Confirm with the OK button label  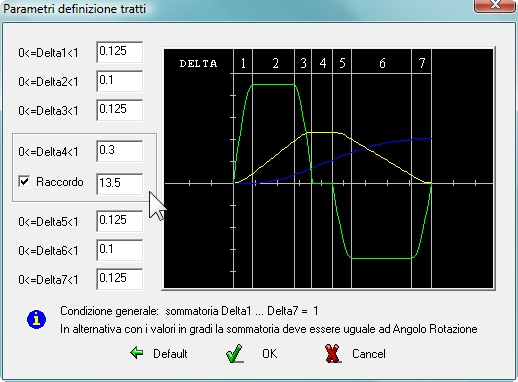click(x=269, y=354)
